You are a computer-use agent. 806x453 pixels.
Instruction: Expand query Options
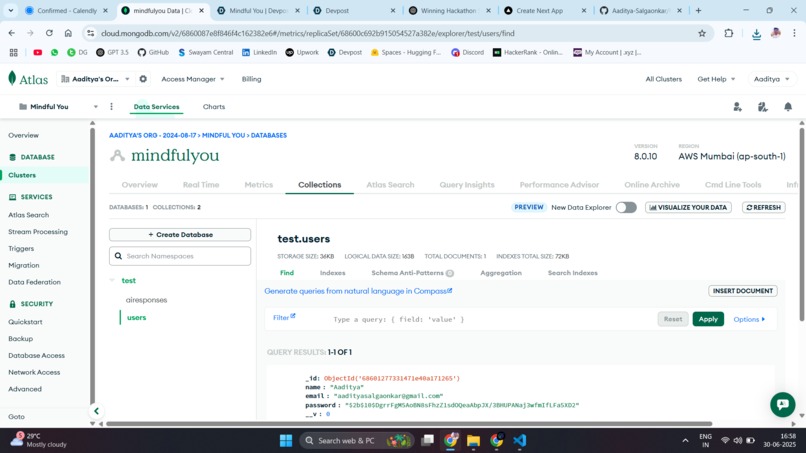(749, 319)
